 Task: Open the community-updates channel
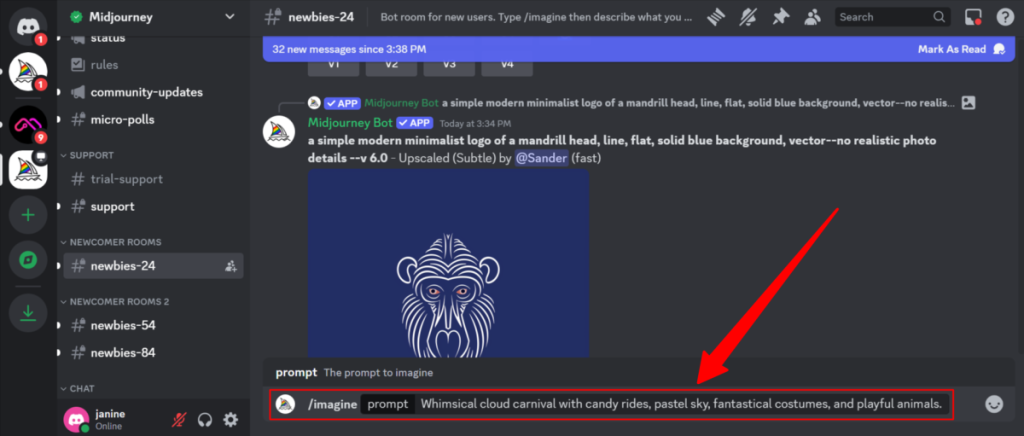pyautogui.click(x=146, y=92)
